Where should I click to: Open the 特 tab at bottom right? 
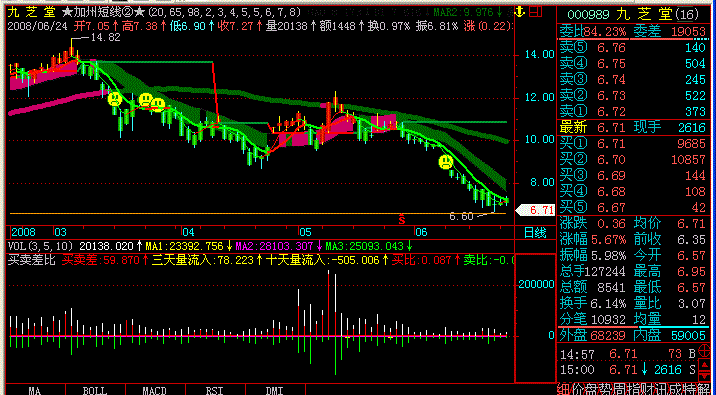(690, 389)
